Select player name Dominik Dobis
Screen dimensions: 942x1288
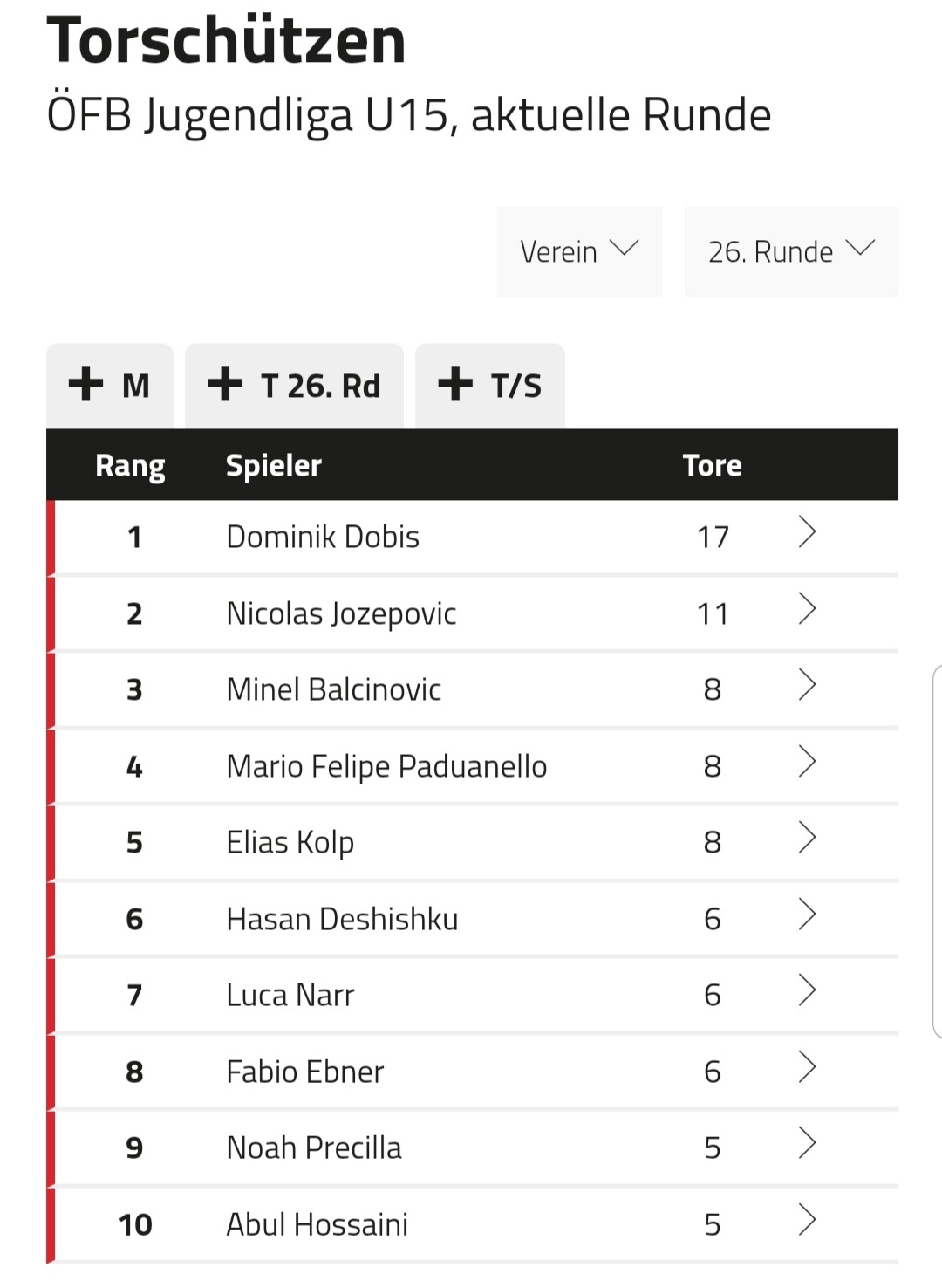(x=323, y=537)
